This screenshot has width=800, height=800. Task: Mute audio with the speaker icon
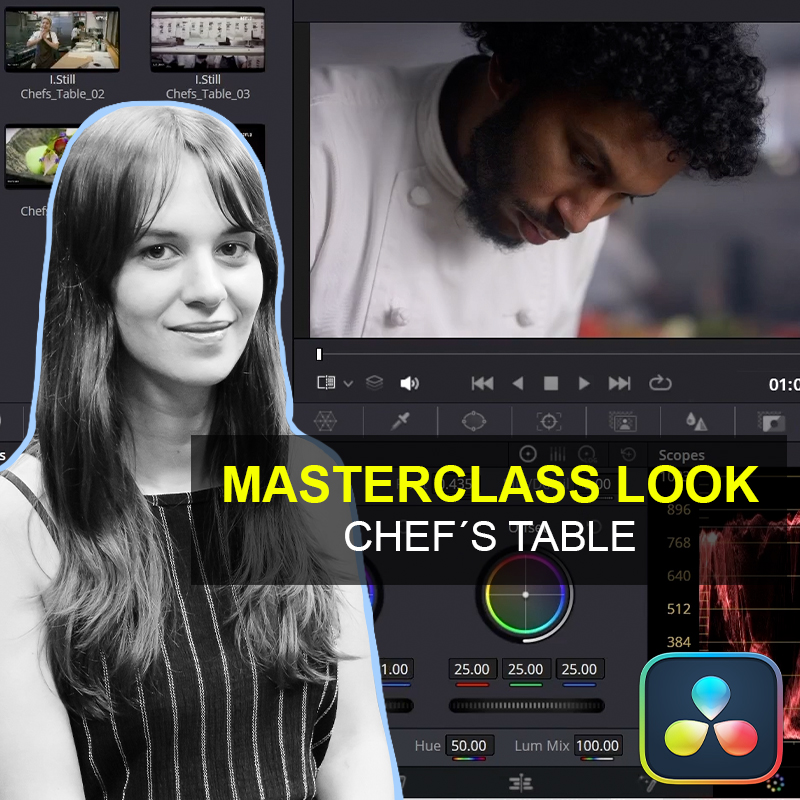409,383
